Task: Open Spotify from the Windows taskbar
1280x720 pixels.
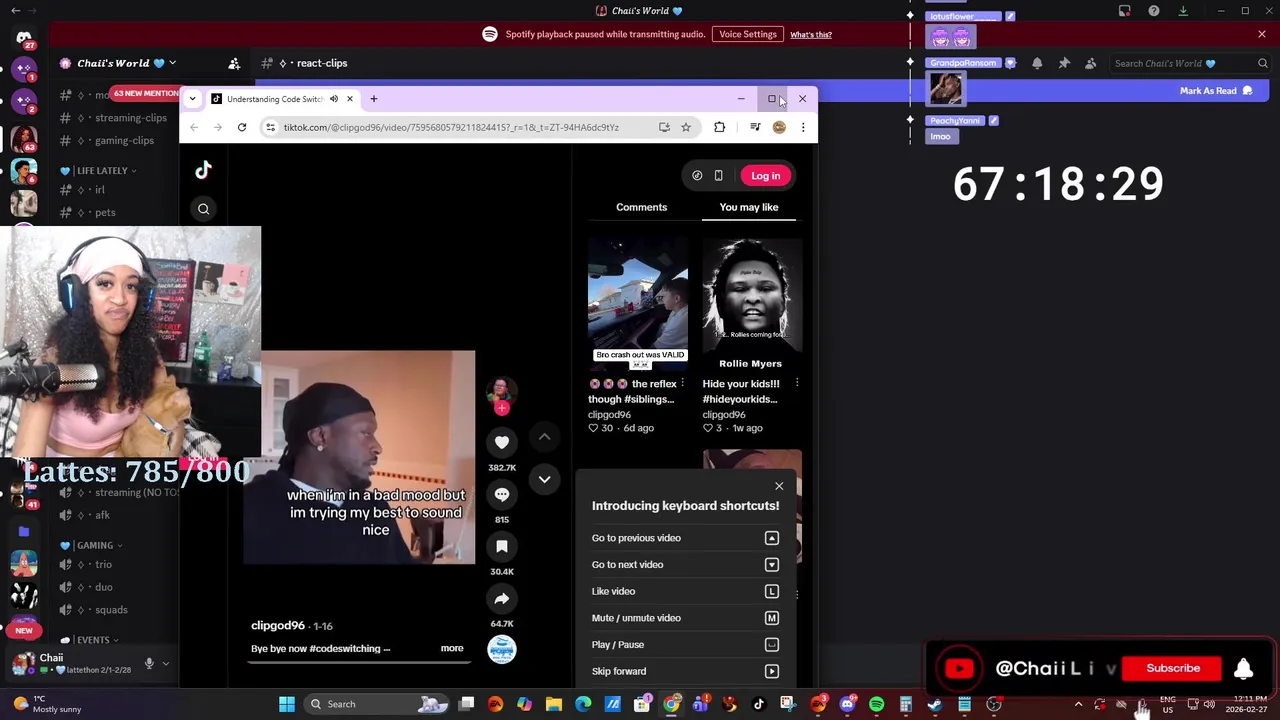Action: [x=877, y=705]
